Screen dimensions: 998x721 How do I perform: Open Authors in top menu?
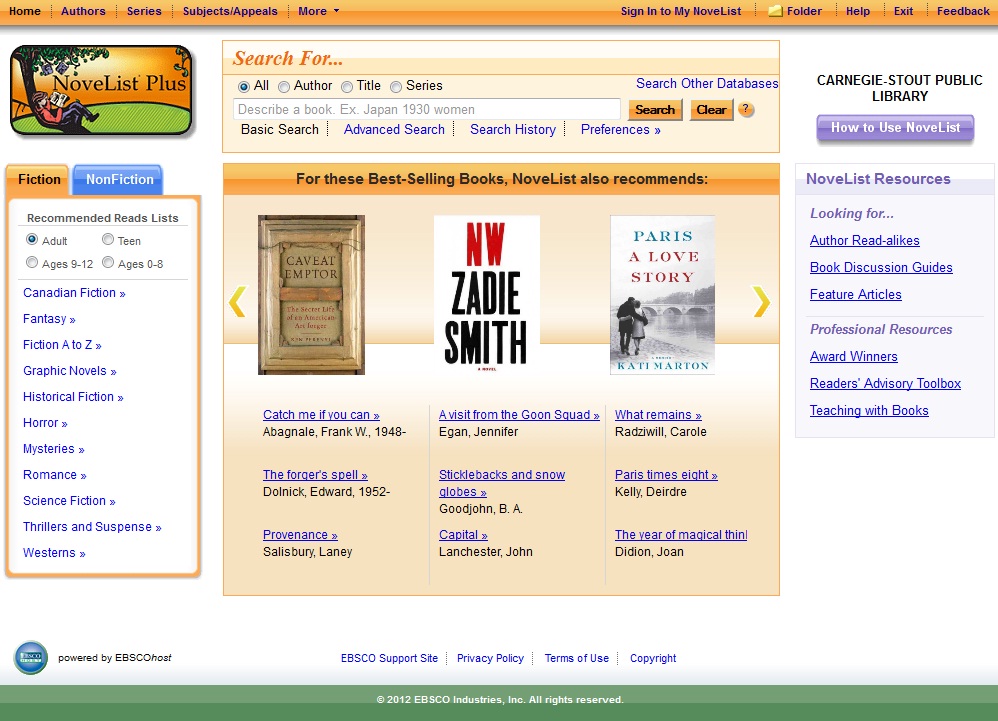[x=83, y=11]
